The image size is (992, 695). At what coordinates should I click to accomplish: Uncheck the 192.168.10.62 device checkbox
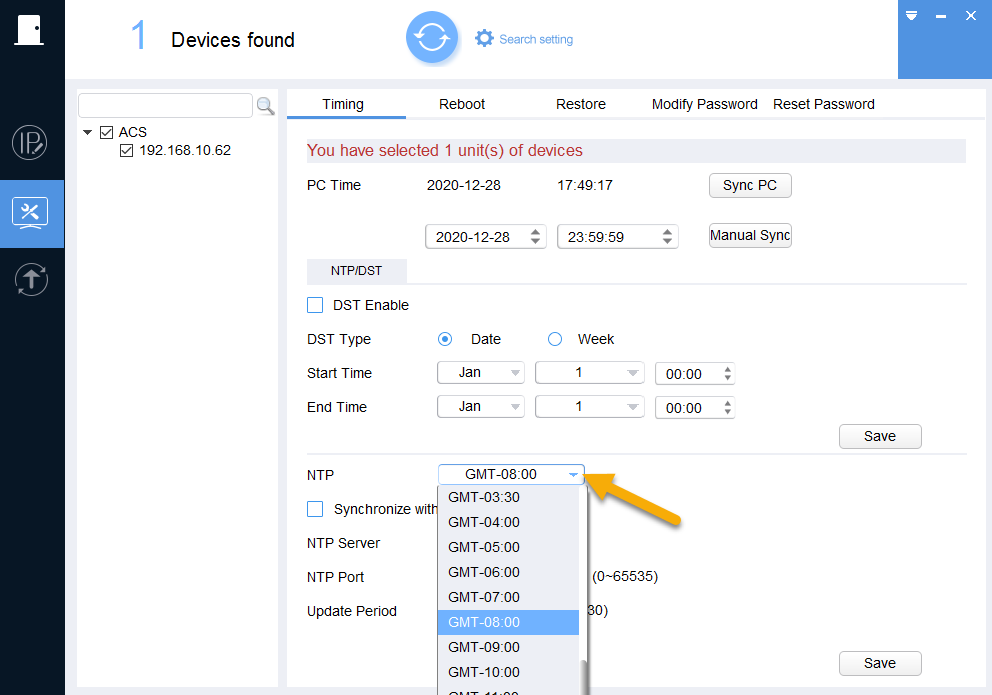point(127,151)
